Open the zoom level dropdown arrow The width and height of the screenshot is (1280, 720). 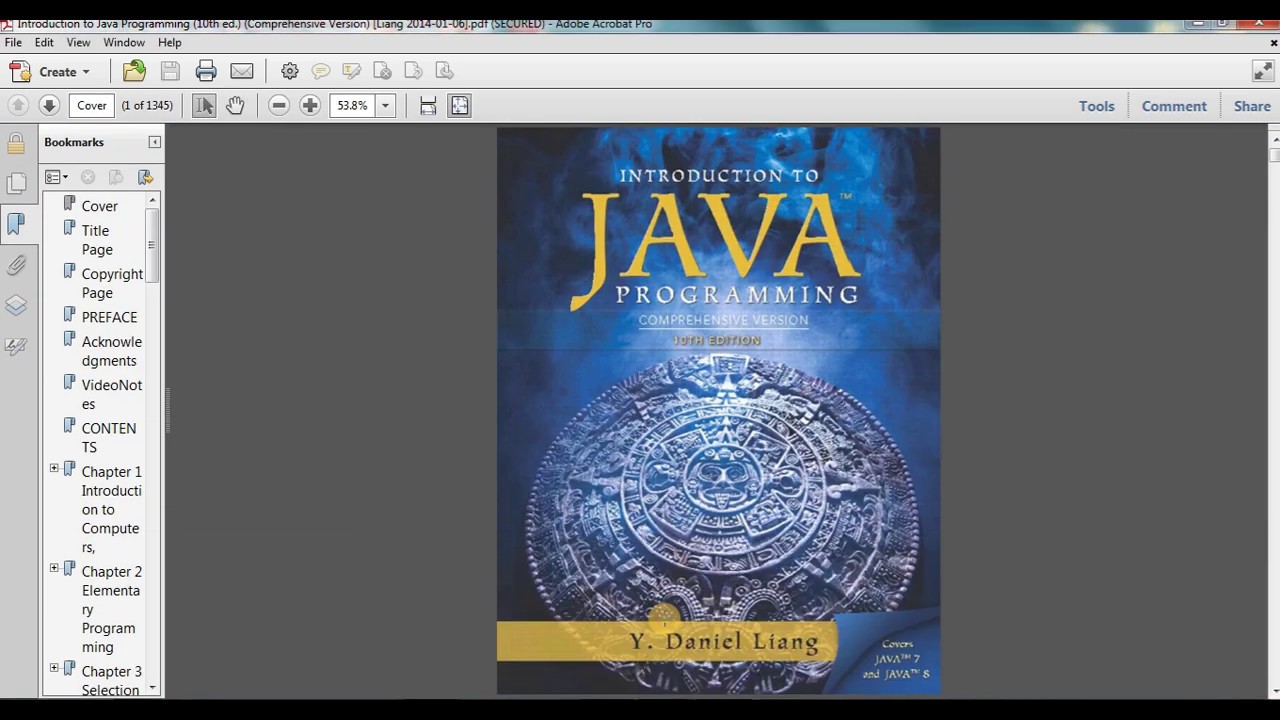[385, 105]
